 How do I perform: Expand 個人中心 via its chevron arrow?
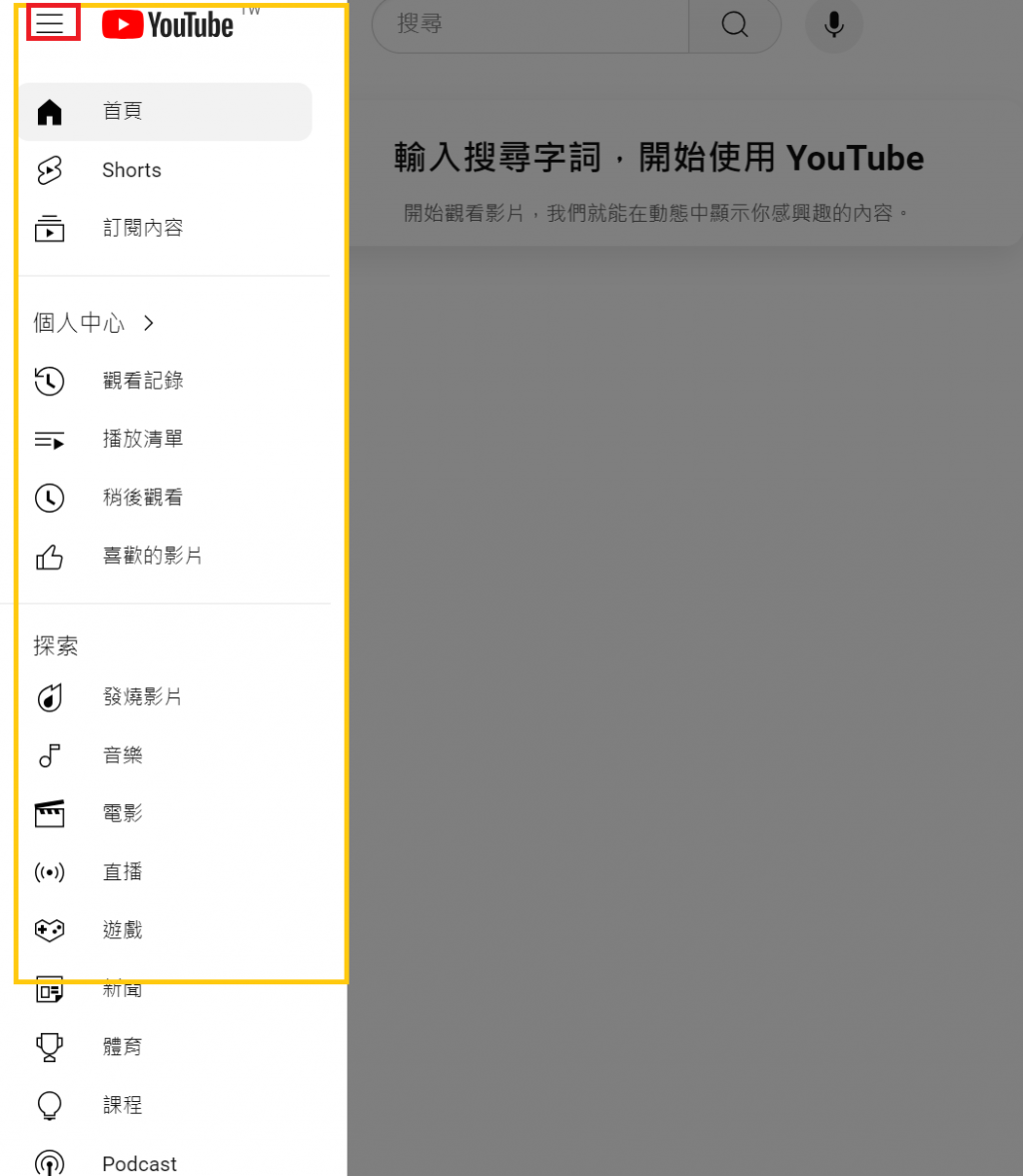point(149,324)
